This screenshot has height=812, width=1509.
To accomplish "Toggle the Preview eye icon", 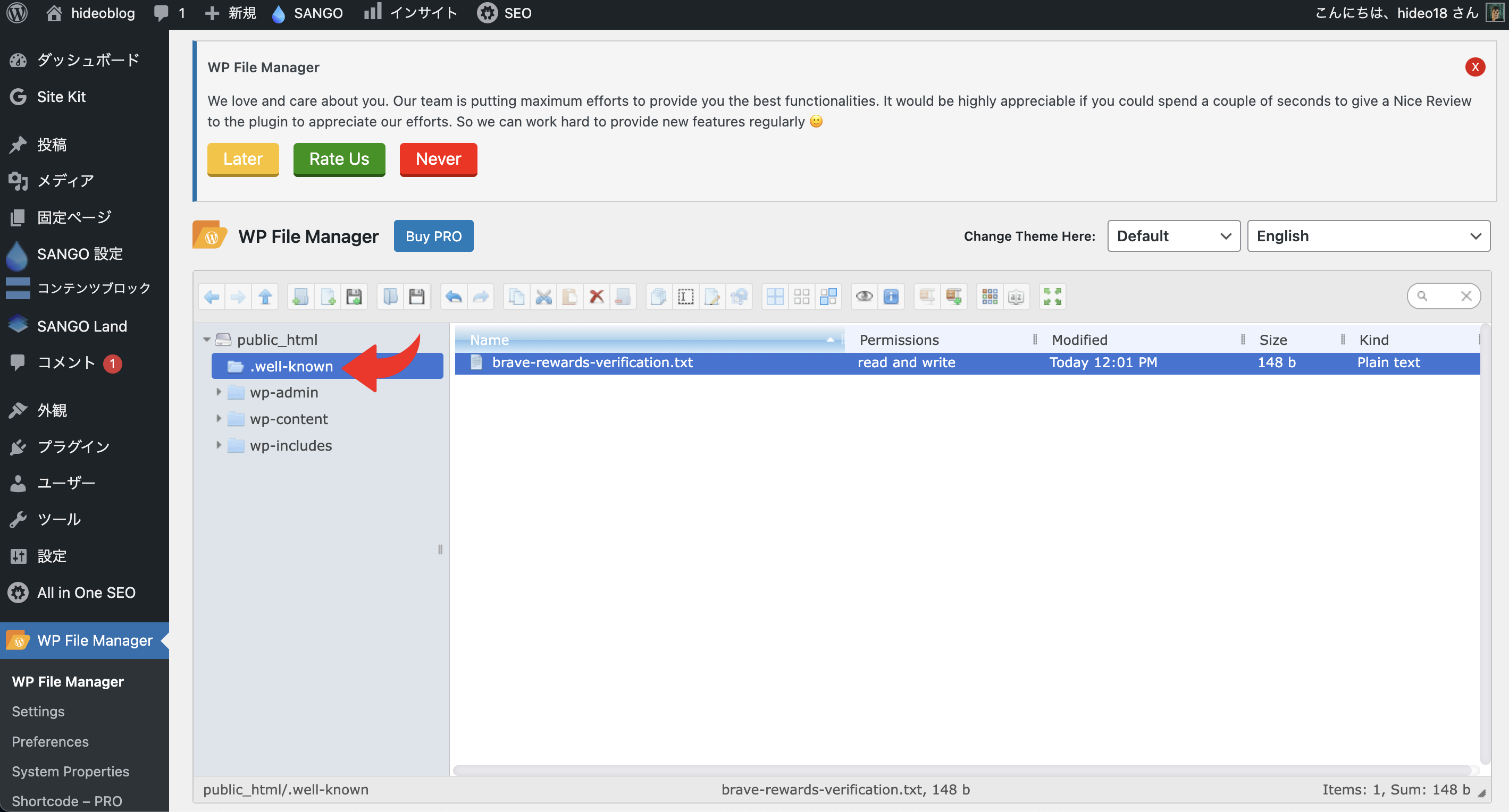I will pos(865,297).
